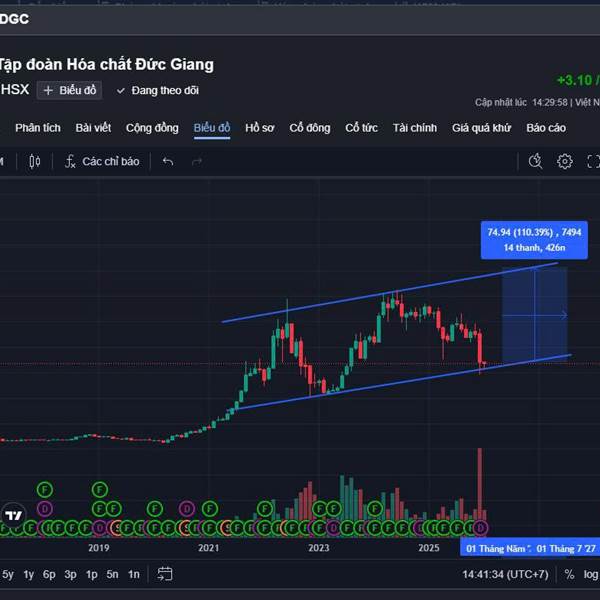Click the Cập nhật lúc 14:29:58 timestamp
600x600 pixels.
[521, 103]
